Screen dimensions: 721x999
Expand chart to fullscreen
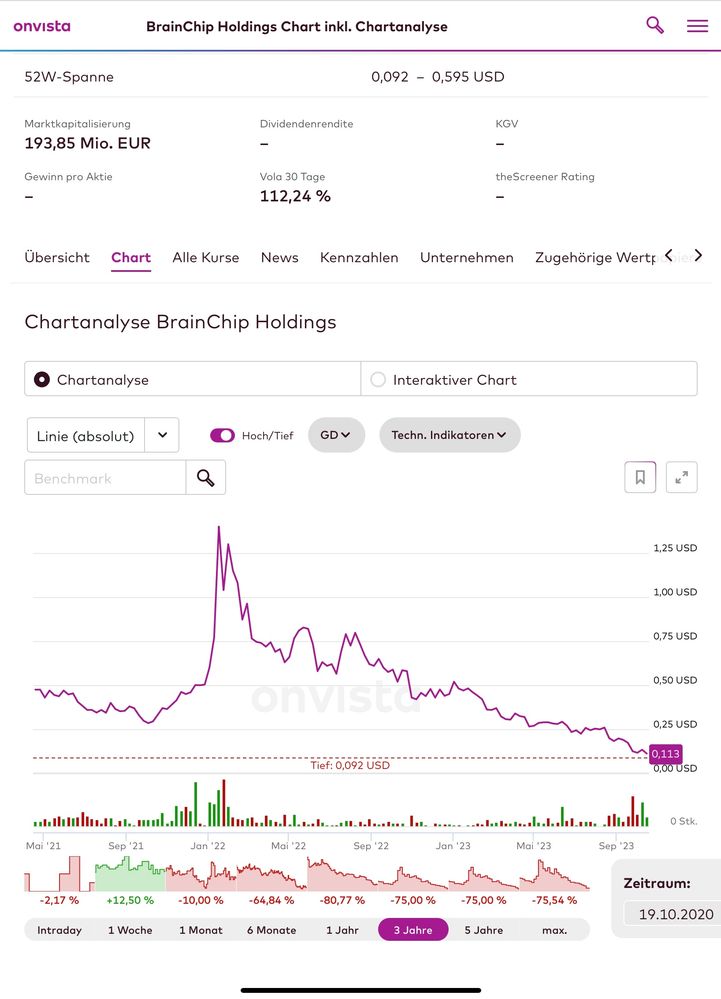pyautogui.click(x=682, y=477)
